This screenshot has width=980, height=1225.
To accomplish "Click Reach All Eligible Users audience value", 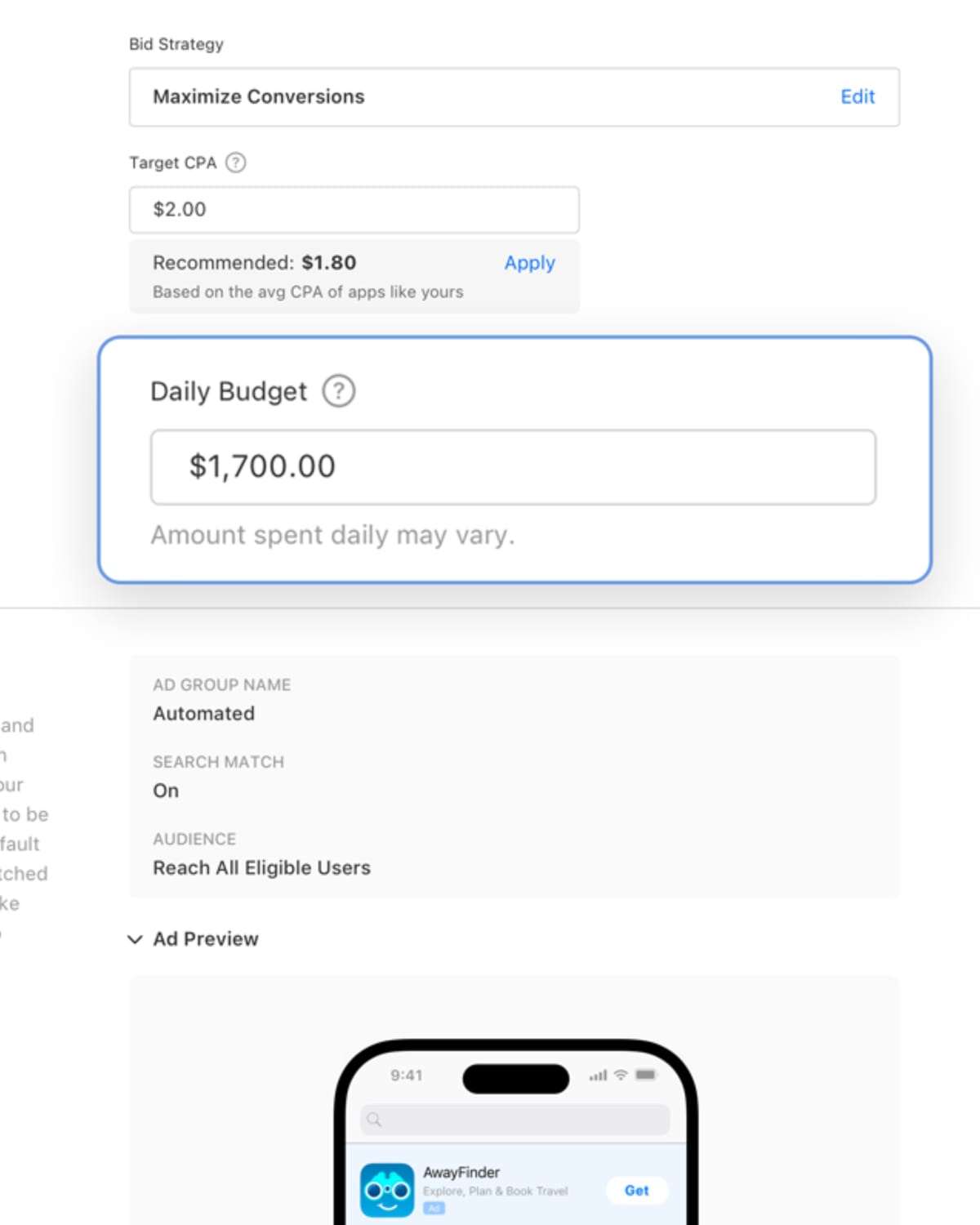I will [x=261, y=867].
